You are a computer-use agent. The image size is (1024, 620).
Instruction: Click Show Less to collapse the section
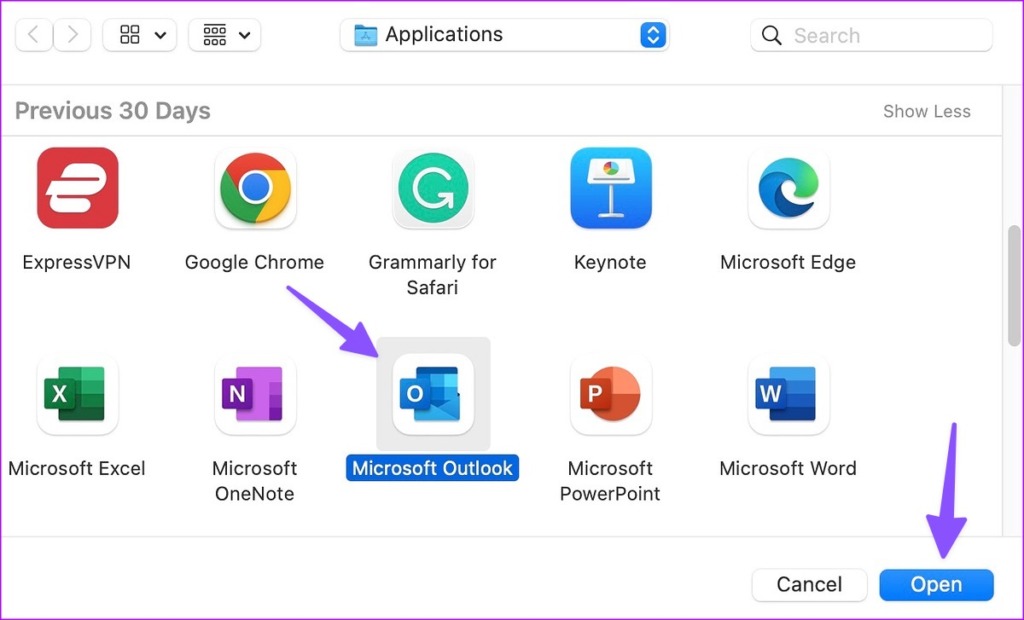pos(926,111)
